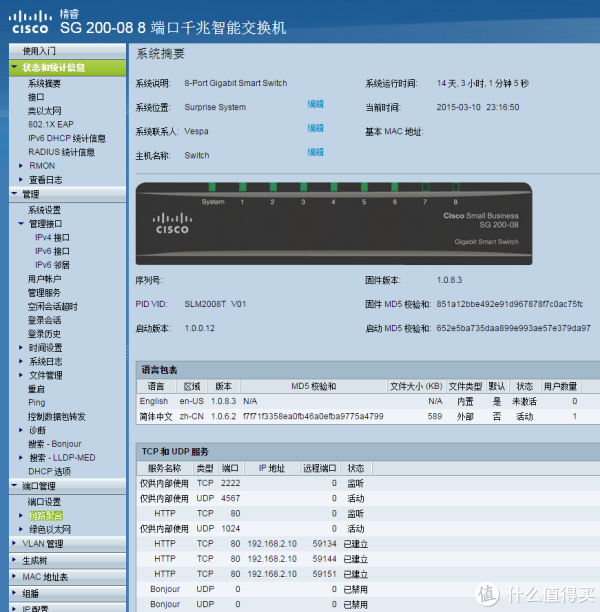
Task: Click the port 7 LED indicator
Action: 426,188
